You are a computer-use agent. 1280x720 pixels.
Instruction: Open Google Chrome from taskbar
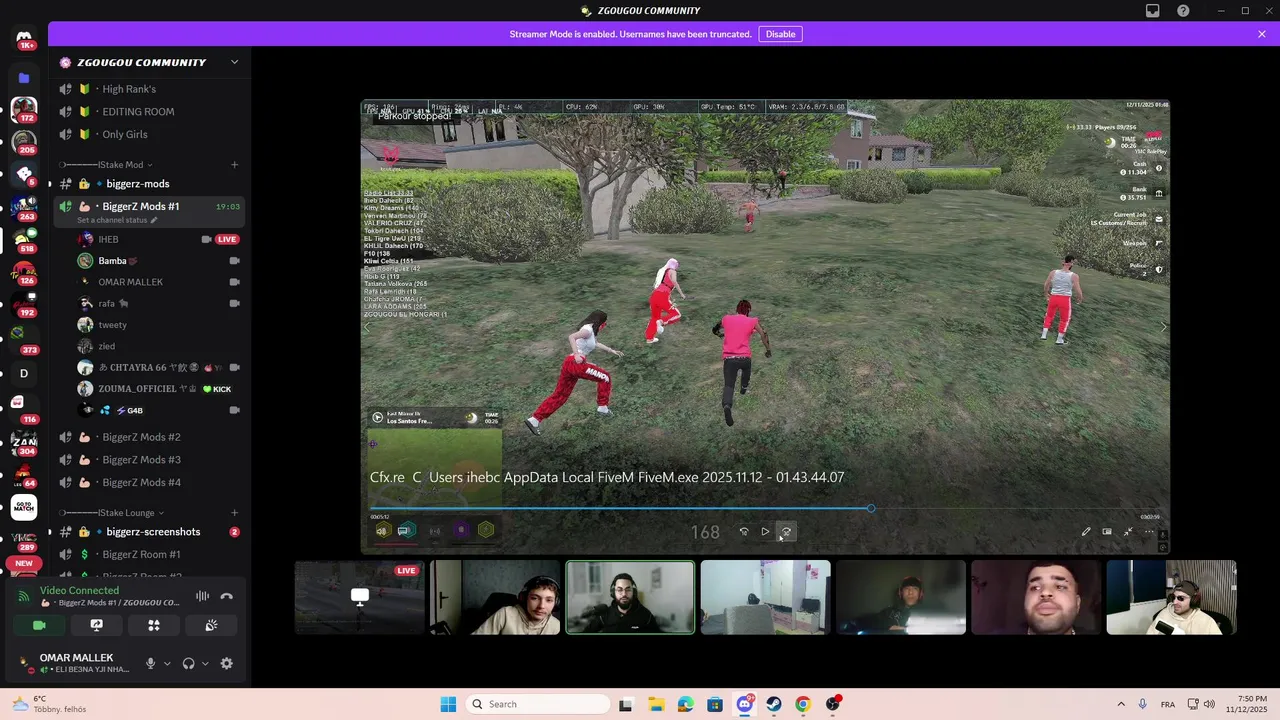click(x=803, y=704)
